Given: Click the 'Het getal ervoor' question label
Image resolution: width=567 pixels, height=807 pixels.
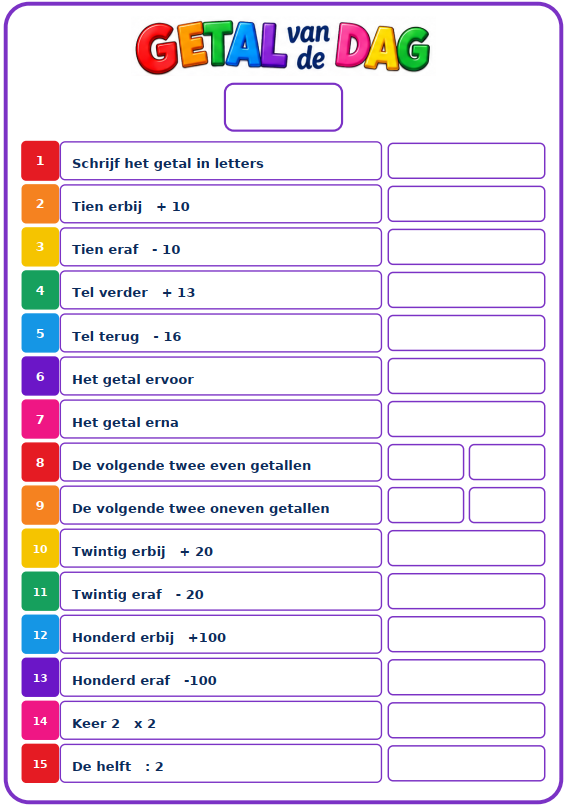Looking at the screenshot, I should click(x=133, y=380).
